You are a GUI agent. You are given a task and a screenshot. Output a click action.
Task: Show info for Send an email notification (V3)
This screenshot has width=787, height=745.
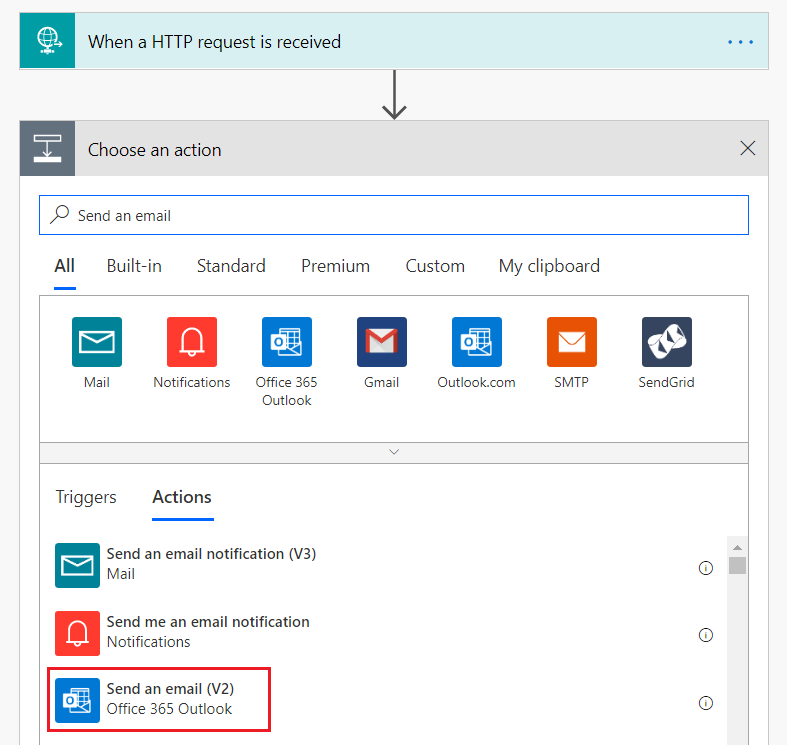pos(705,568)
